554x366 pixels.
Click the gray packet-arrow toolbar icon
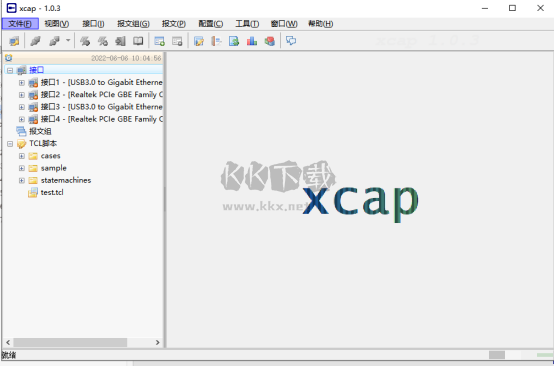pyautogui.click(x=120, y=41)
